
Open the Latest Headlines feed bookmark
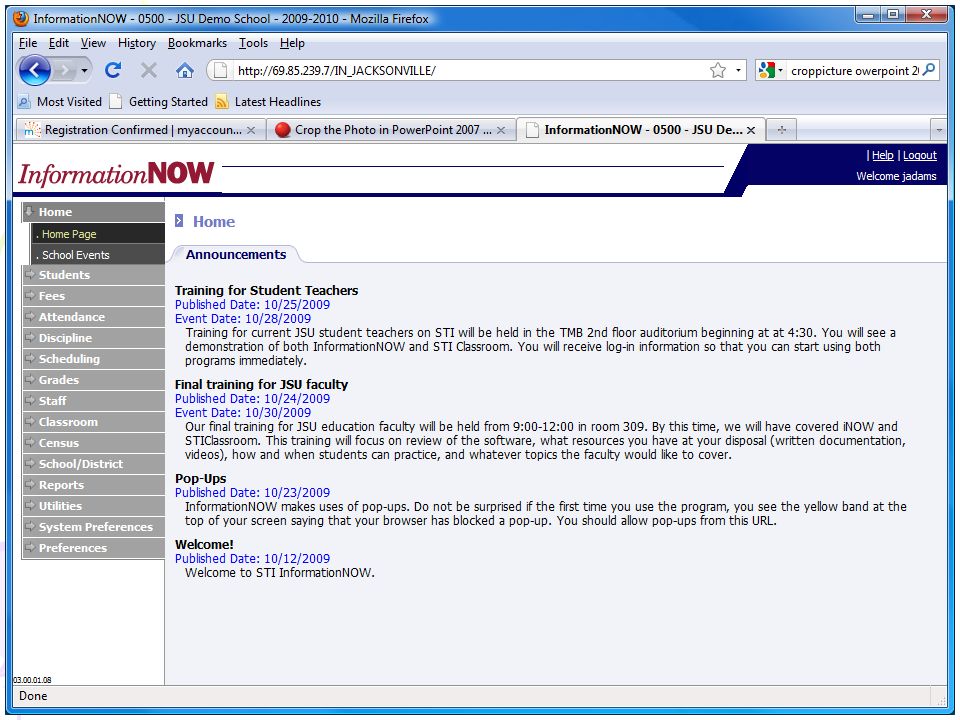click(x=269, y=102)
